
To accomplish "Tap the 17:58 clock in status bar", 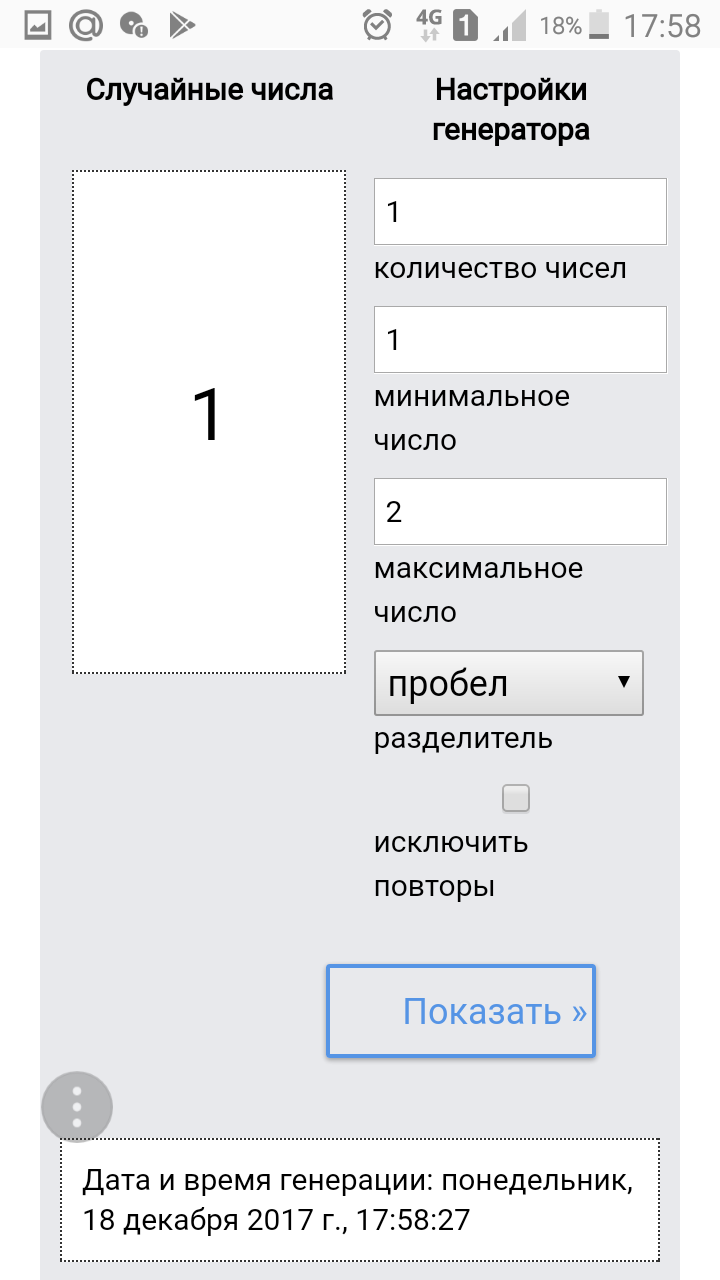I will click(x=662, y=26).
